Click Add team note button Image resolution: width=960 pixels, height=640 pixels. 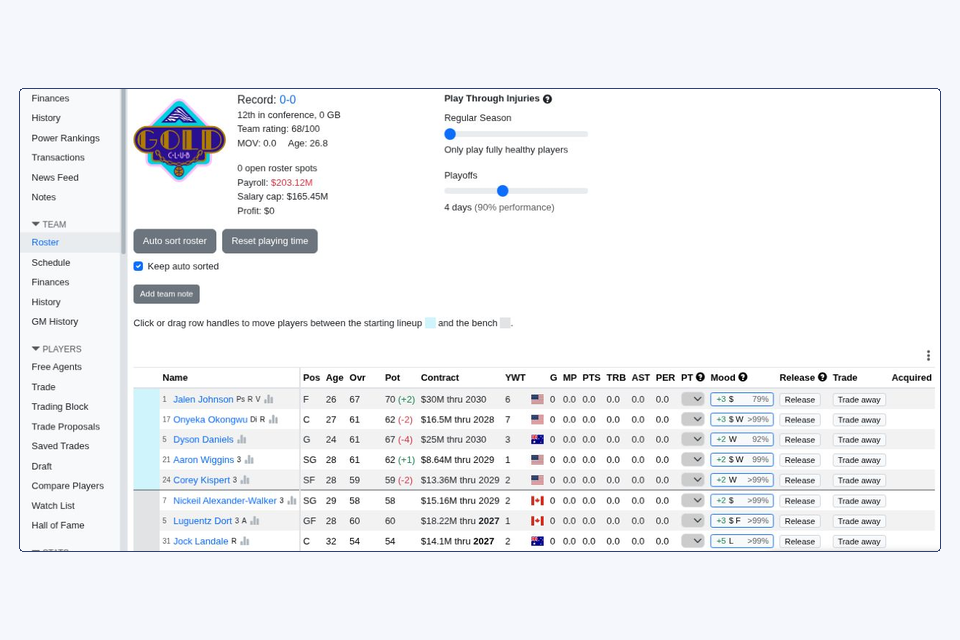click(x=167, y=294)
